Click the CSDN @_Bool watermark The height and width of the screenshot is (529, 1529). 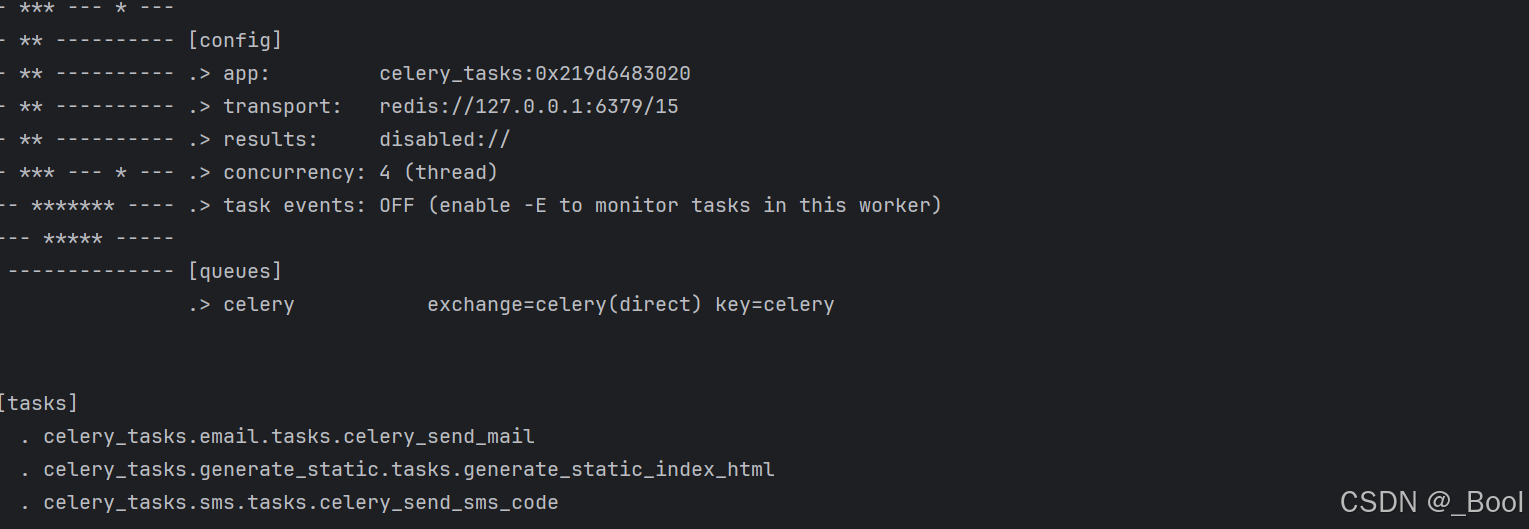click(x=1431, y=502)
